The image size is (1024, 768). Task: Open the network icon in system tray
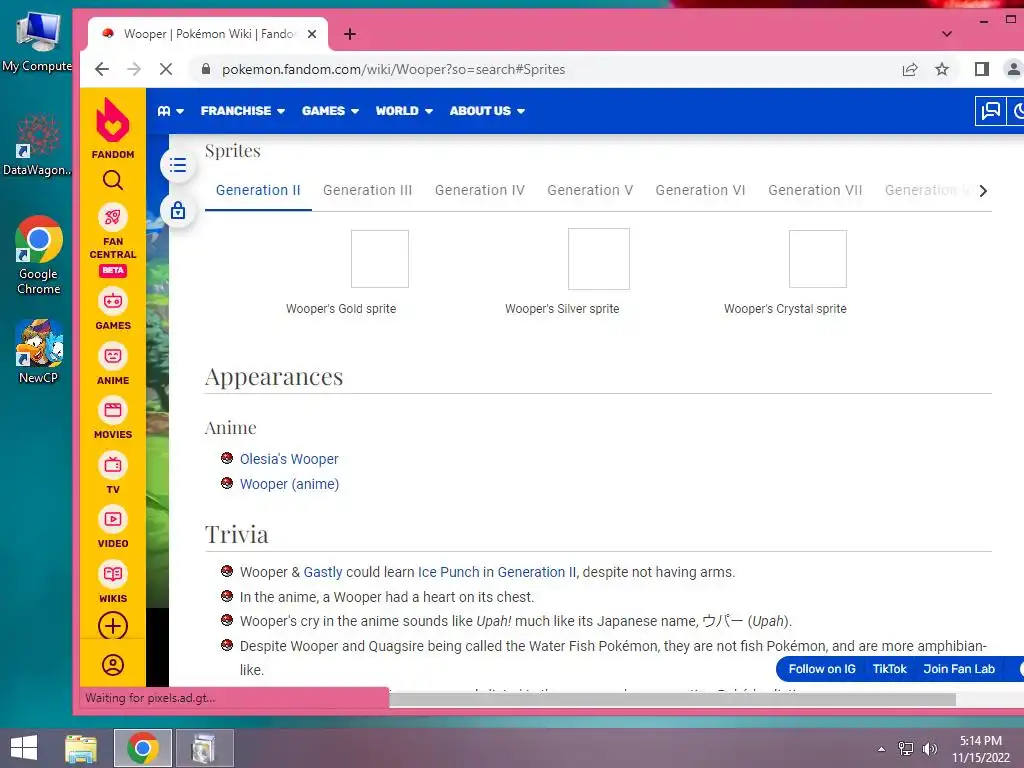click(x=906, y=749)
